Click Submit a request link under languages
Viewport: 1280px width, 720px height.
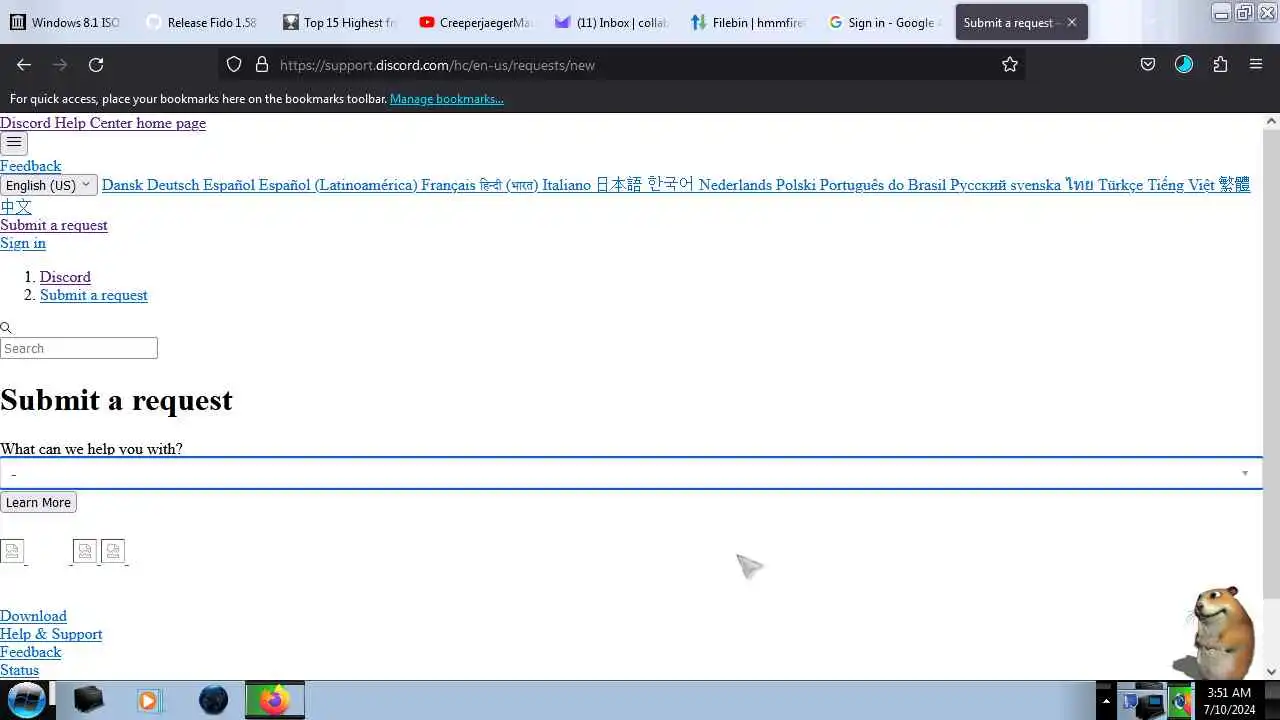pos(54,225)
